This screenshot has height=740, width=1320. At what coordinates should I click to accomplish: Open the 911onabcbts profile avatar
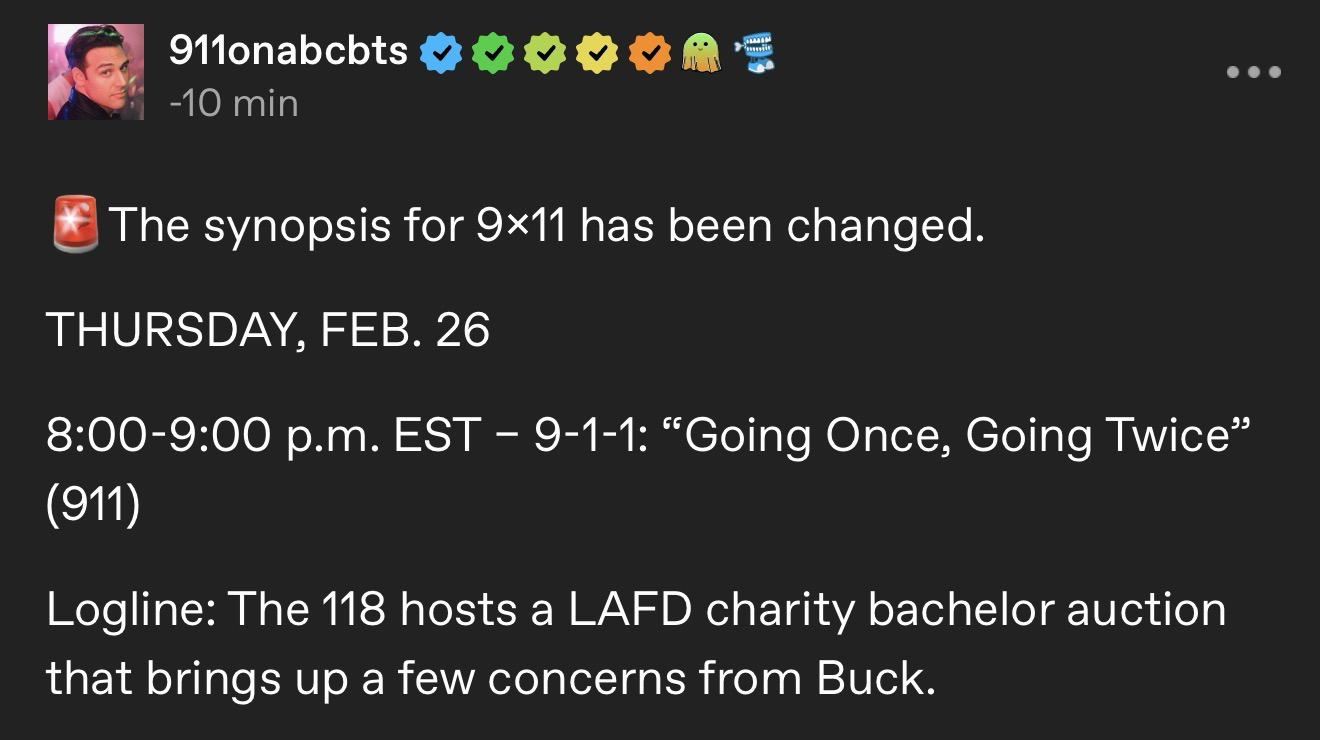coord(96,72)
